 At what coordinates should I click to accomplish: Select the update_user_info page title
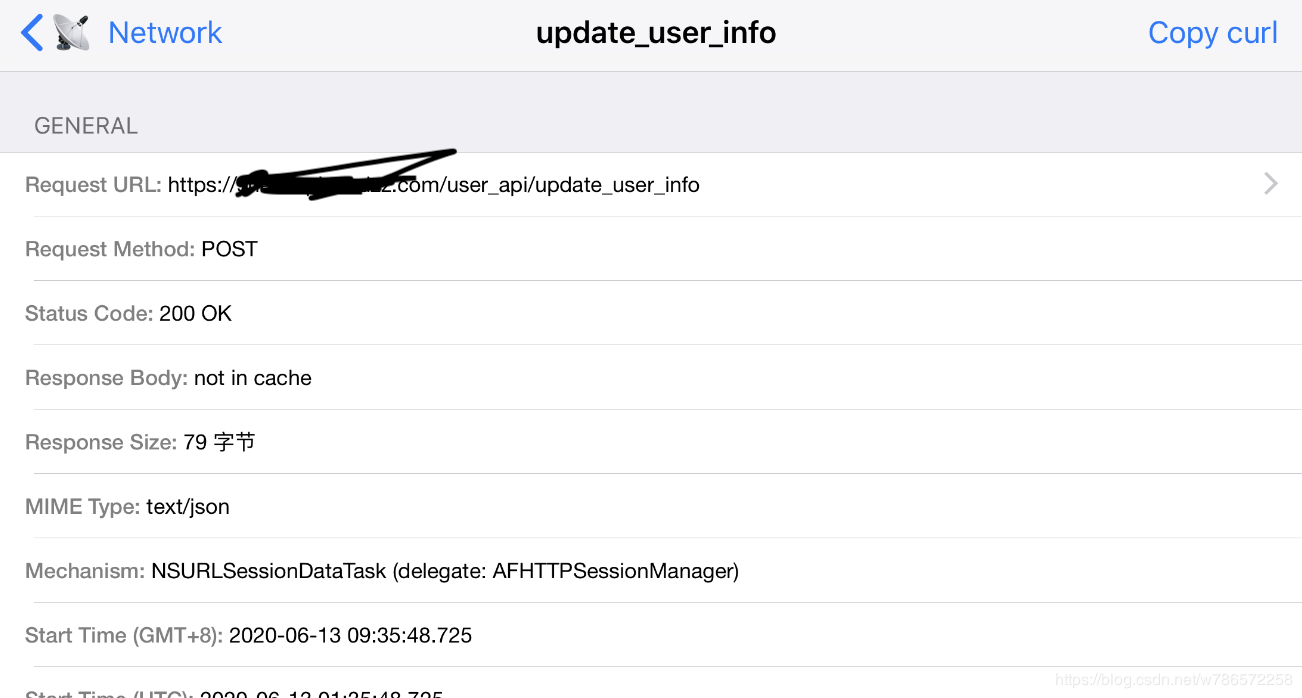pos(656,33)
